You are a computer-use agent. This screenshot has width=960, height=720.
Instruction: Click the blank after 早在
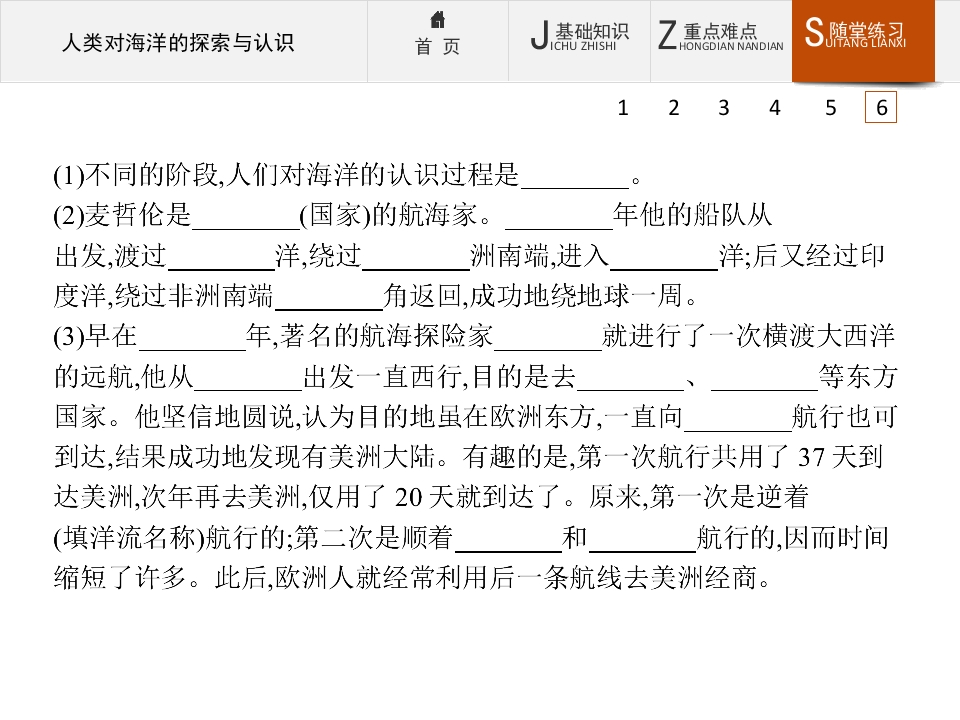click(192, 338)
